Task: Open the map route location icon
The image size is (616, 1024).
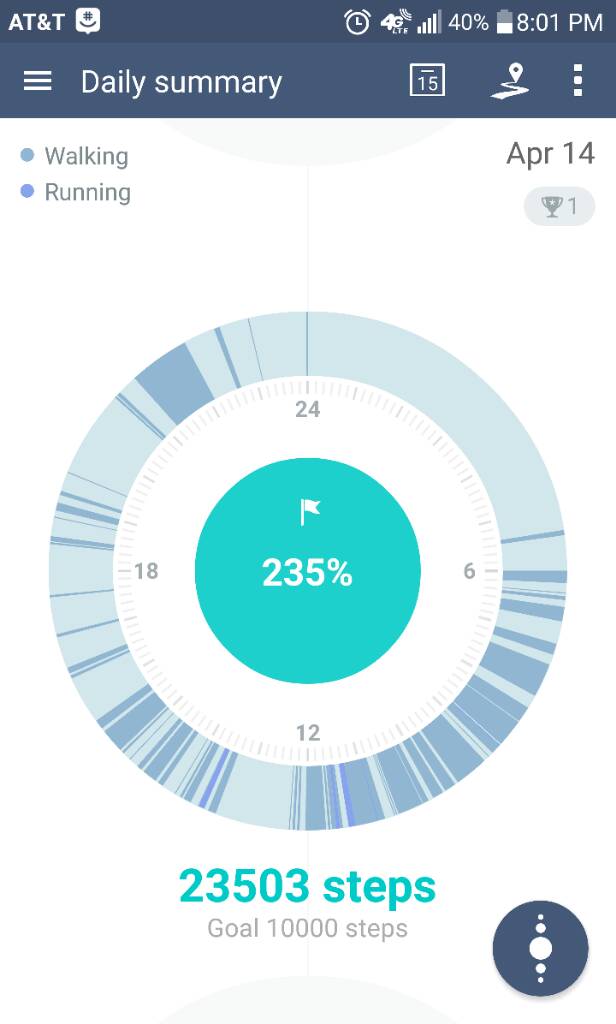Action: tap(510, 81)
